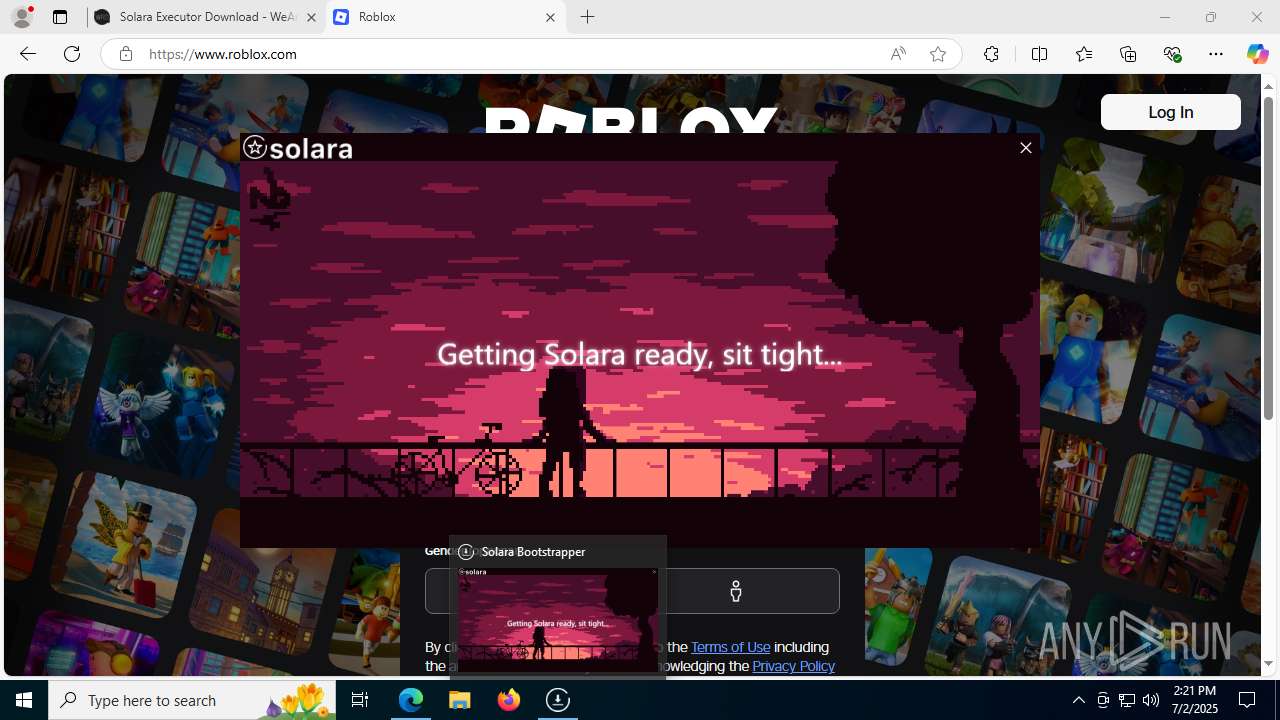Select the gender option with person icon
This screenshot has height=720, width=1280.
pos(735,591)
